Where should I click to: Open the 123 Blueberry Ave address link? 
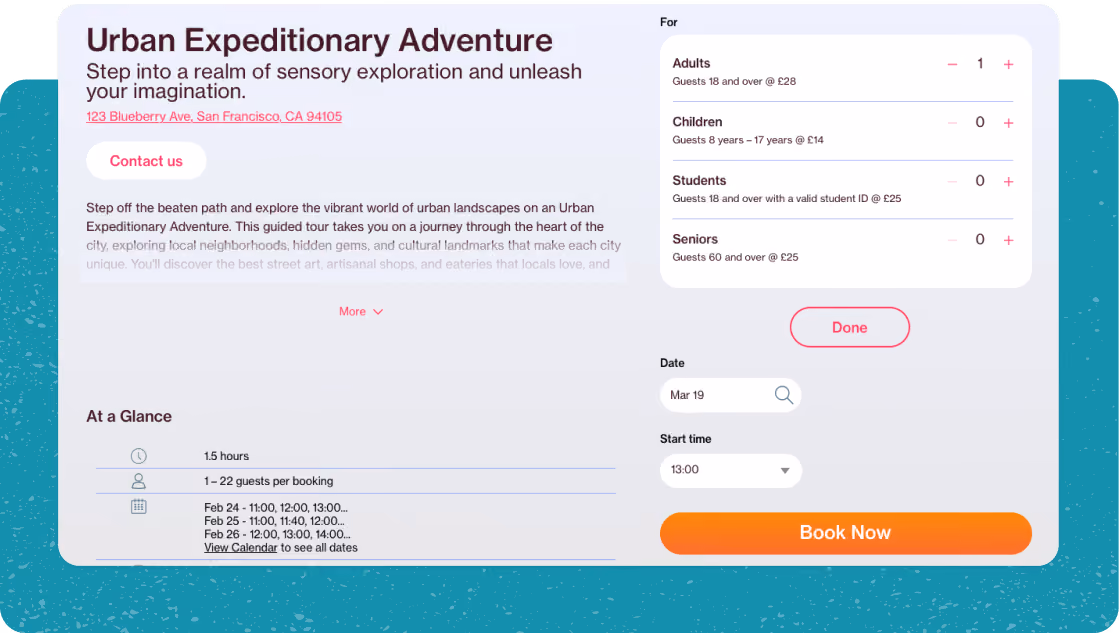coord(214,116)
